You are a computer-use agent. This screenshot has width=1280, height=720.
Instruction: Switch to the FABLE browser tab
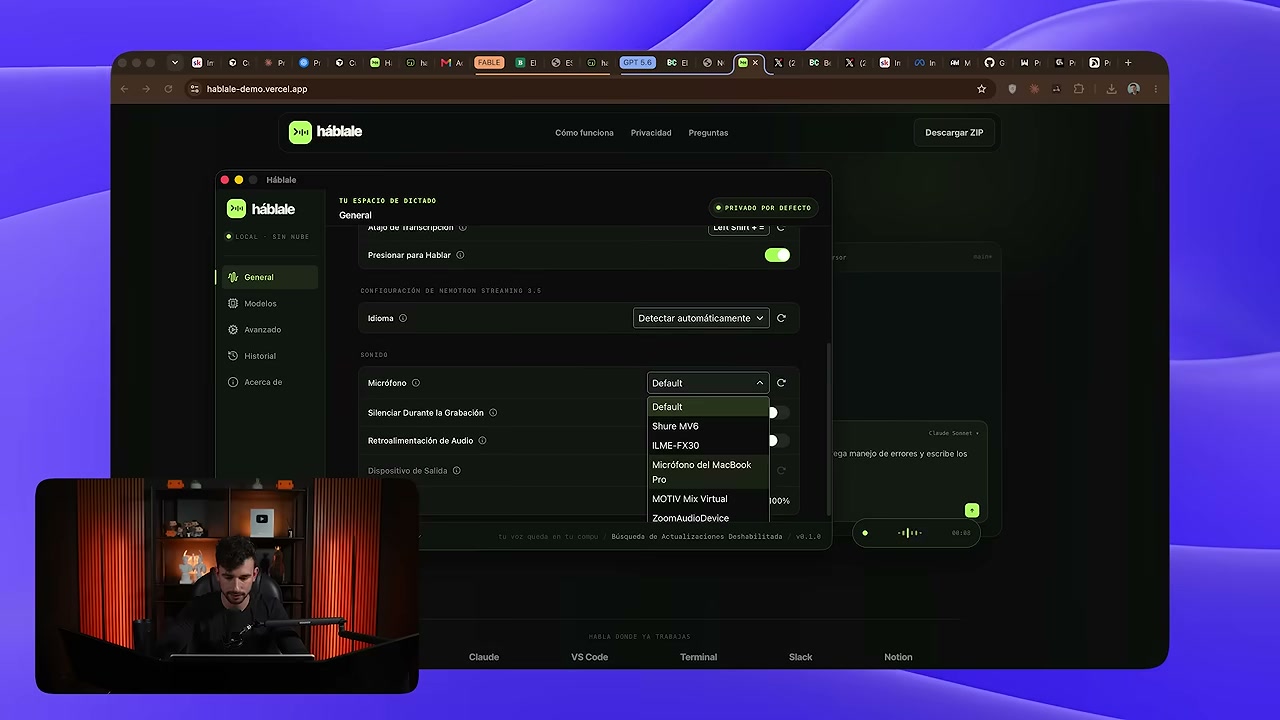tap(489, 62)
